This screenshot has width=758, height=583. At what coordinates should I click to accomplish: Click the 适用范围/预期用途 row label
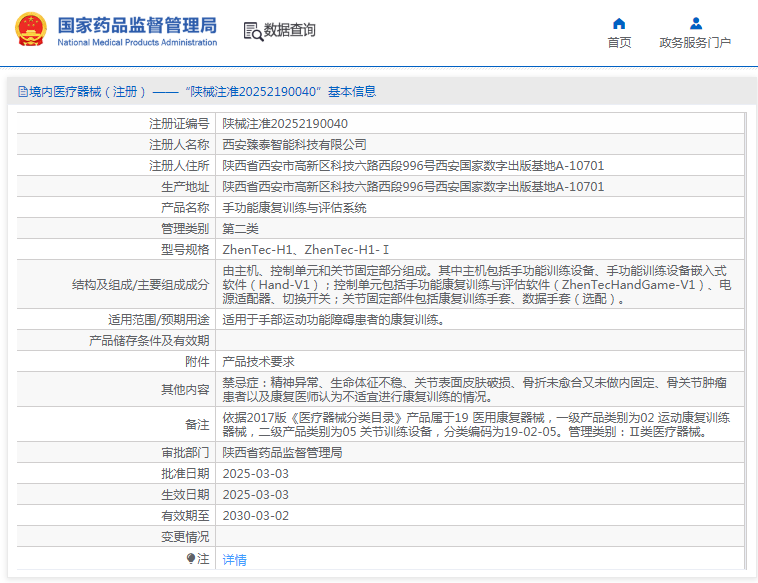[x=159, y=320]
